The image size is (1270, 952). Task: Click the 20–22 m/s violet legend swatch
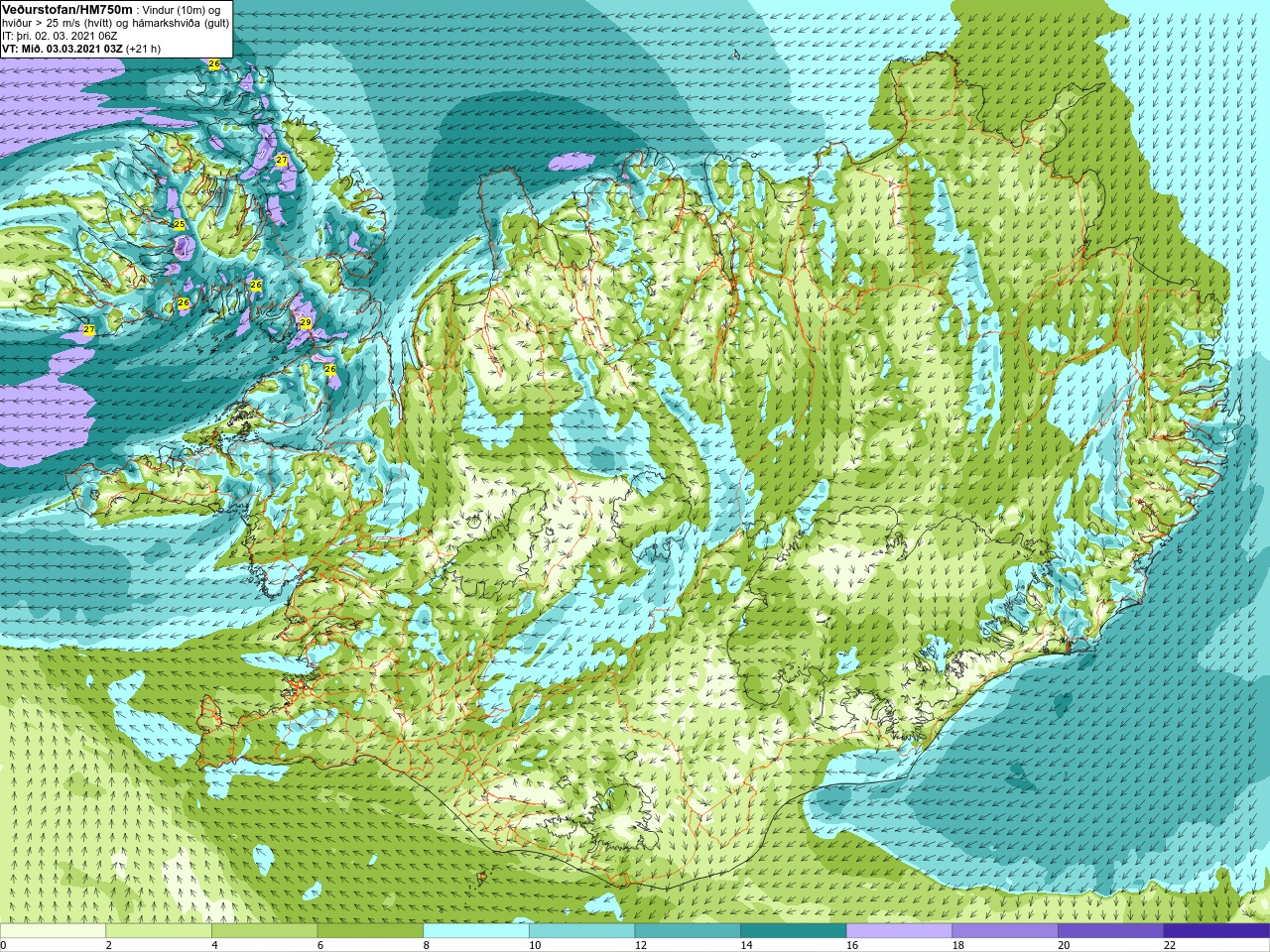tap(1111, 931)
